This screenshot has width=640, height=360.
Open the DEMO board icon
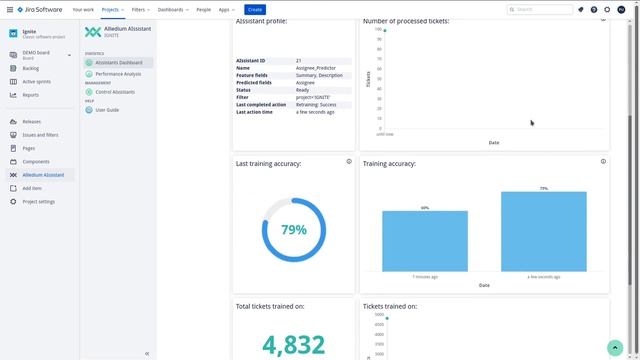coord(13,55)
